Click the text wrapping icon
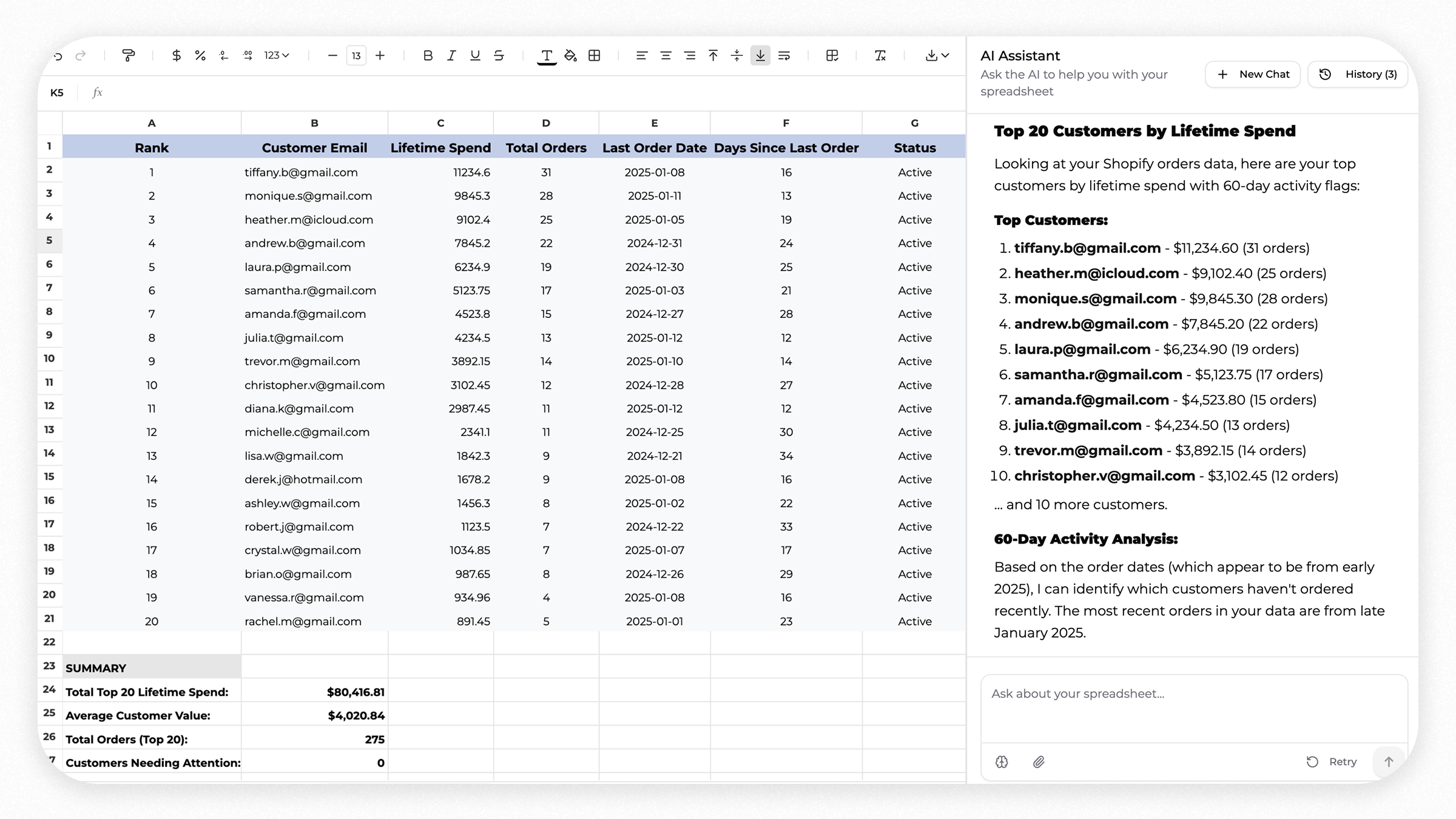 pyautogui.click(x=784, y=56)
